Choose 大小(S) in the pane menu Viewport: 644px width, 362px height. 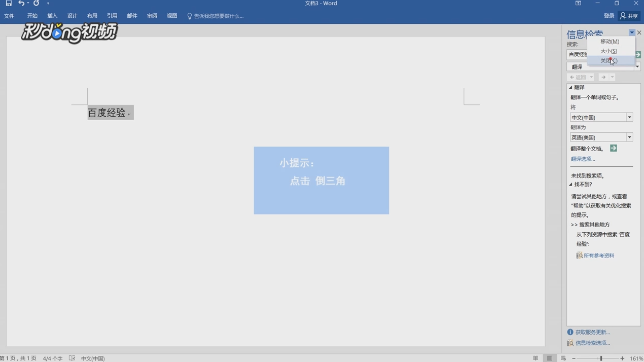click(610, 51)
